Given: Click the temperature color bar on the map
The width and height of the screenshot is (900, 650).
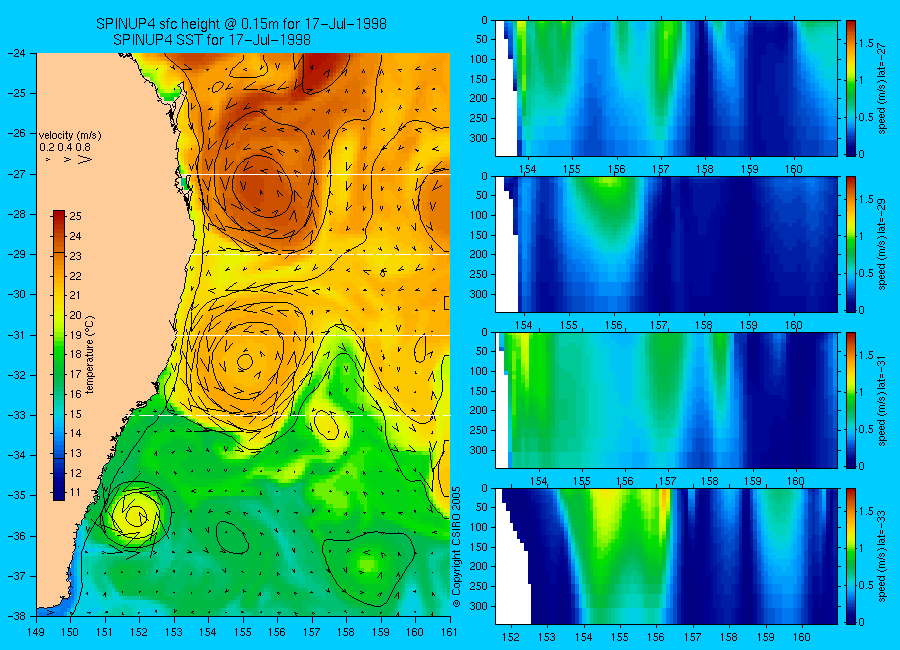Looking at the screenshot, I should click(59, 355).
